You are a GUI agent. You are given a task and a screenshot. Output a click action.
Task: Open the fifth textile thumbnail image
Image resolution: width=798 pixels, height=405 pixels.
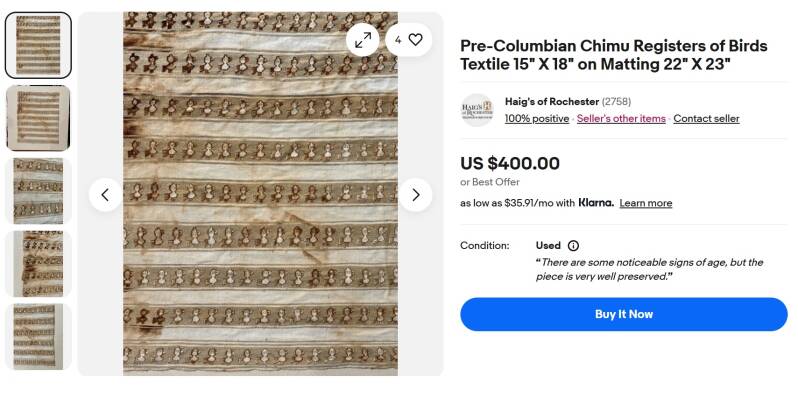pyautogui.click(x=38, y=336)
